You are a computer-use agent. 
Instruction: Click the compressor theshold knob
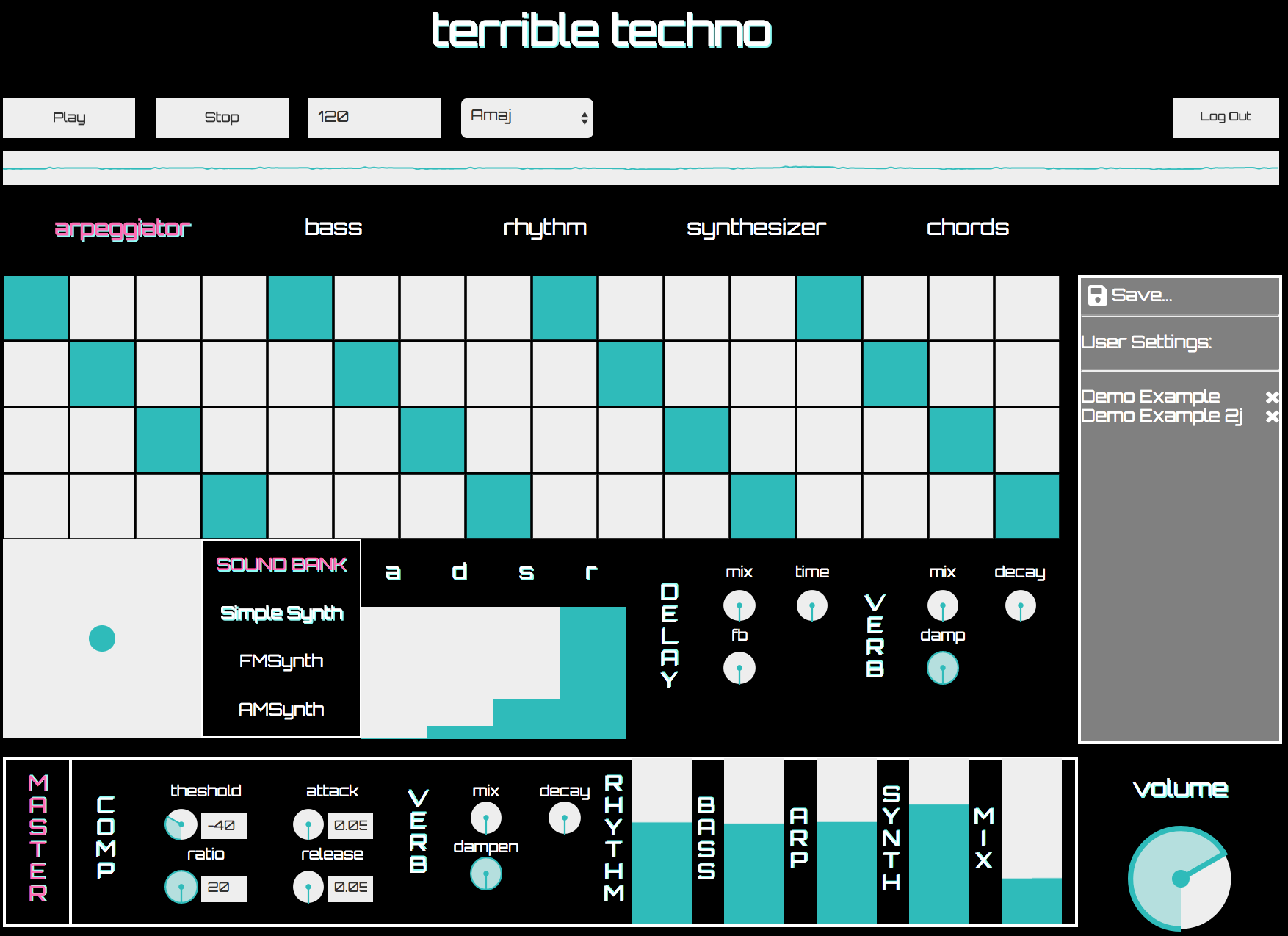181,825
